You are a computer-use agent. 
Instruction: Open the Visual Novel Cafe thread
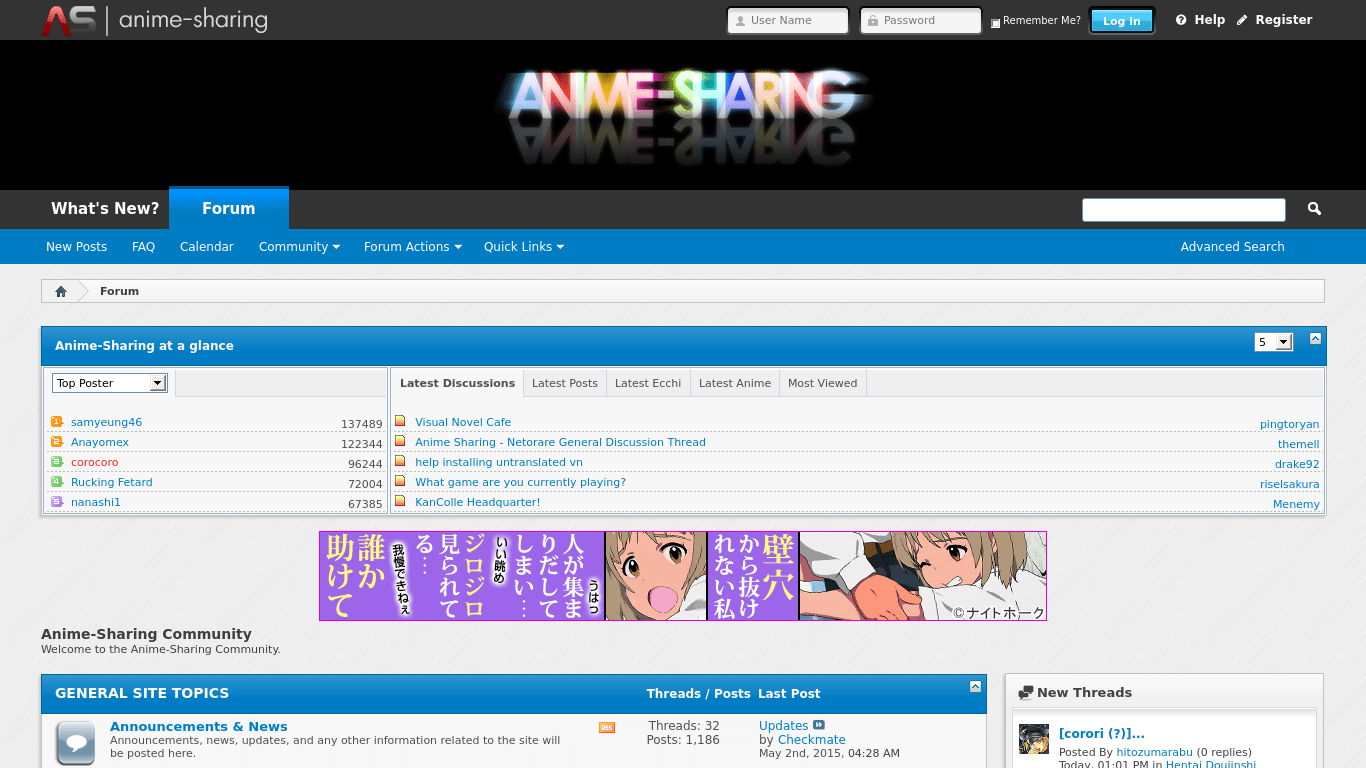[463, 422]
